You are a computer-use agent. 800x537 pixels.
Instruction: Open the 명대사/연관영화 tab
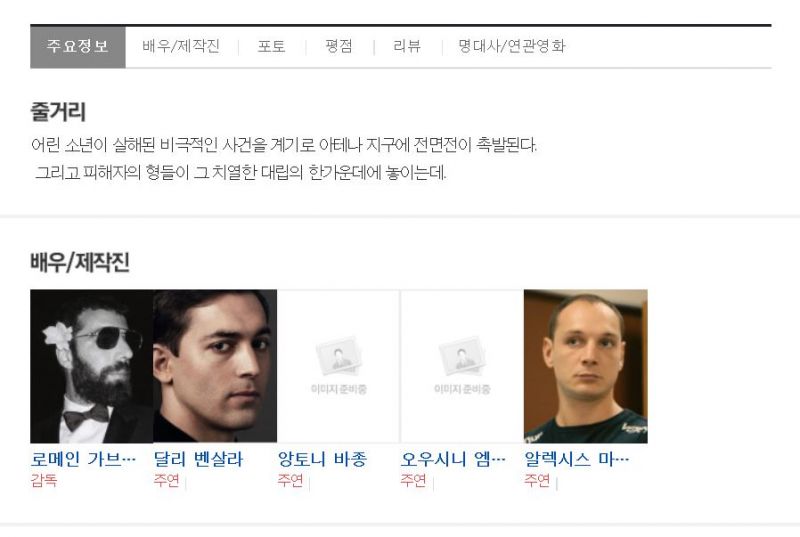(512, 46)
